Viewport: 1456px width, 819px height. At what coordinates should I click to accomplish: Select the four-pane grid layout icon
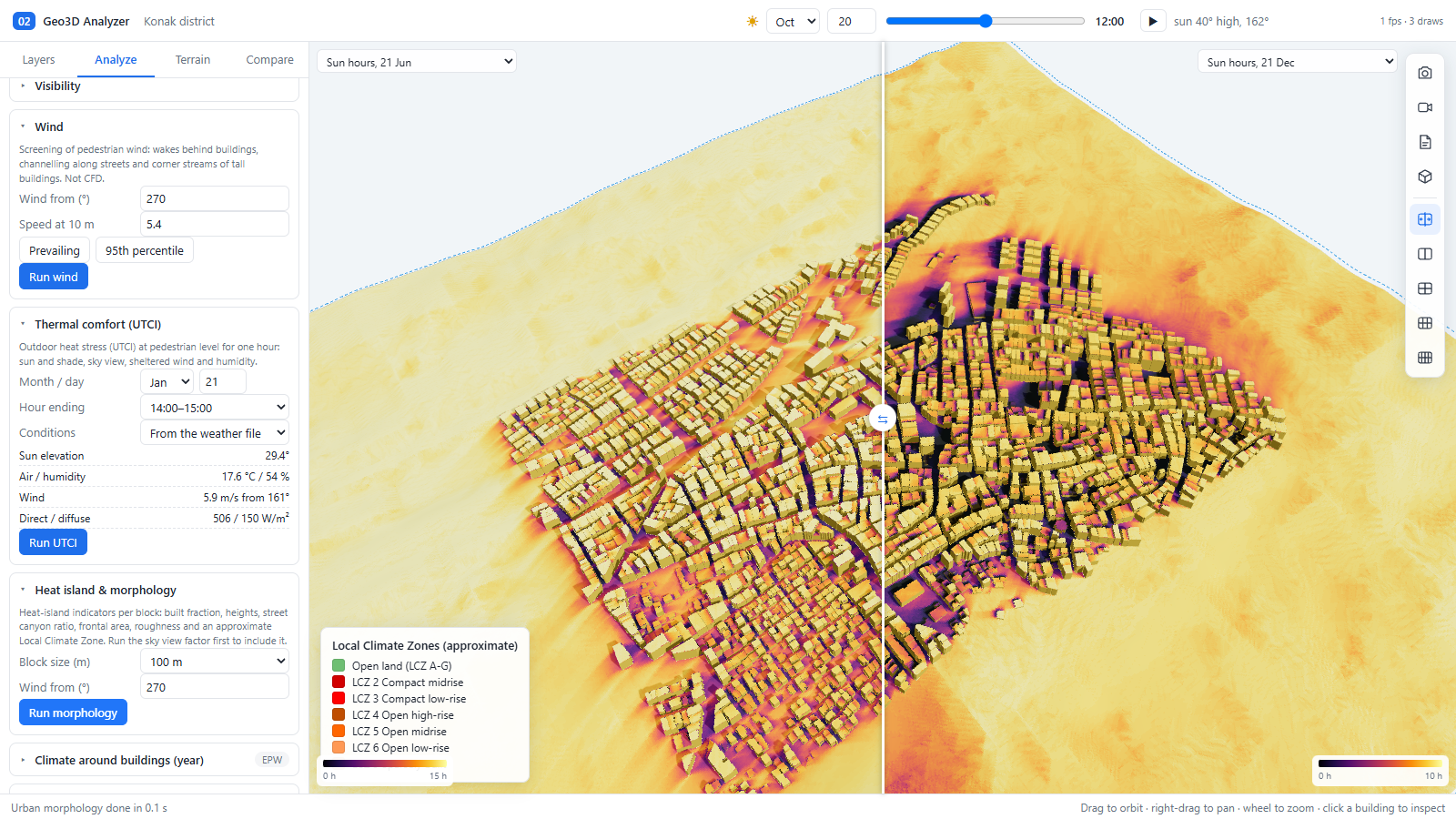click(x=1425, y=288)
